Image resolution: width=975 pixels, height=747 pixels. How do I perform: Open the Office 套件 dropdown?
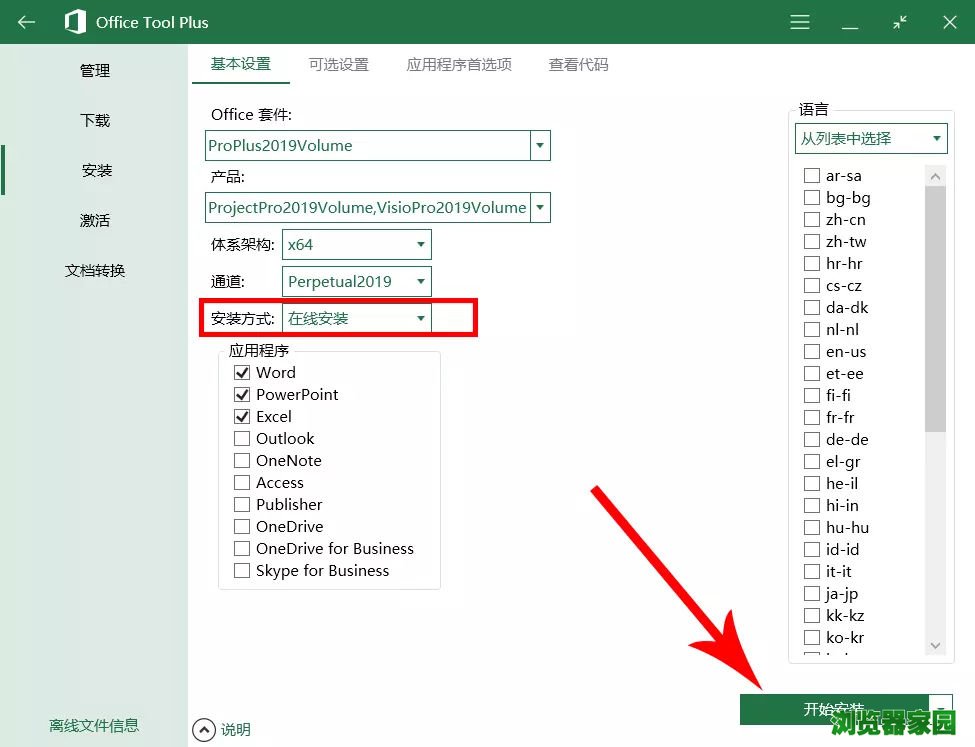click(x=540, y=146)
